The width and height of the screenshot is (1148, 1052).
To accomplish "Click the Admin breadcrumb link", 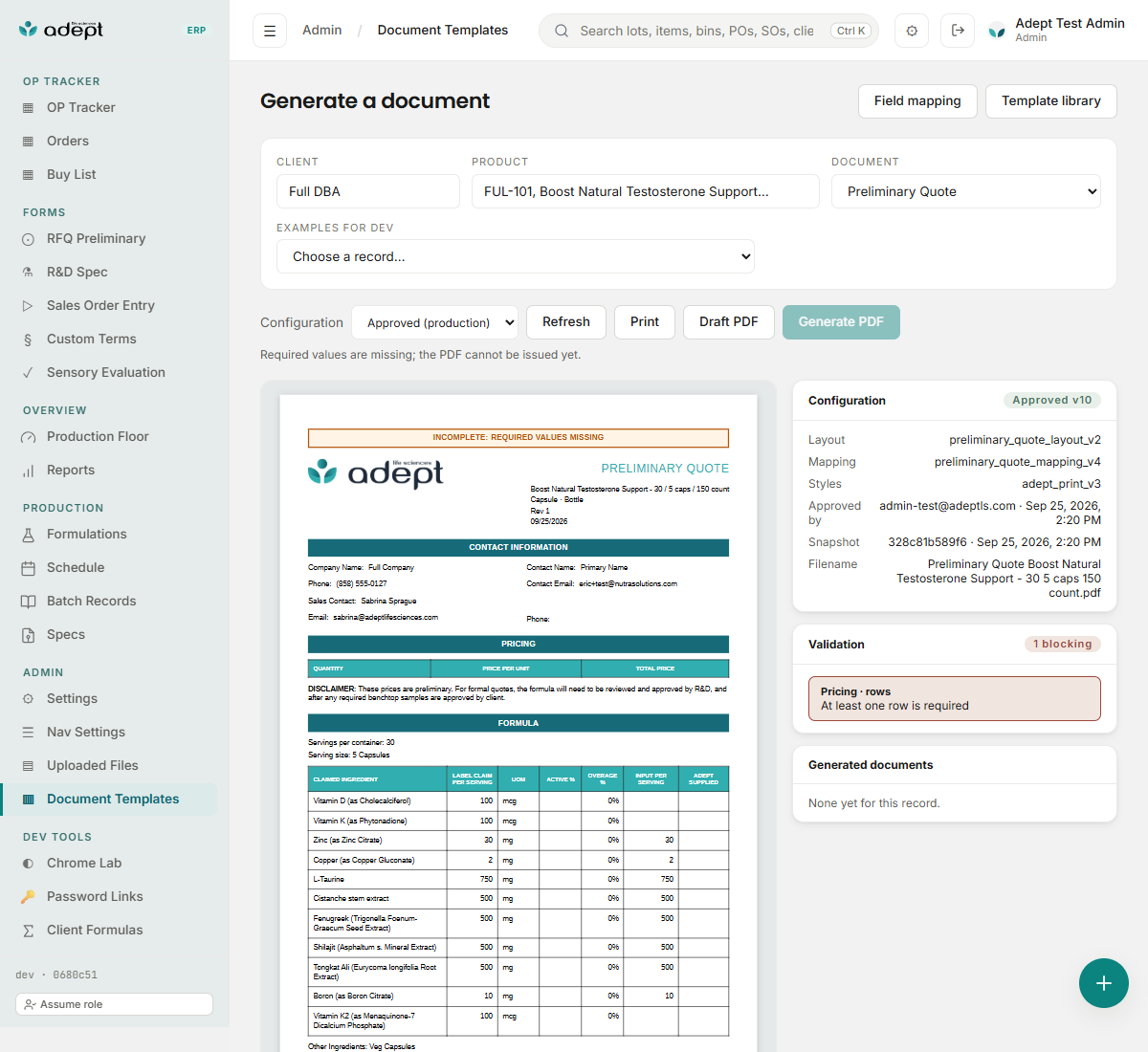I will pyautogui.click(x=322, y=31).
